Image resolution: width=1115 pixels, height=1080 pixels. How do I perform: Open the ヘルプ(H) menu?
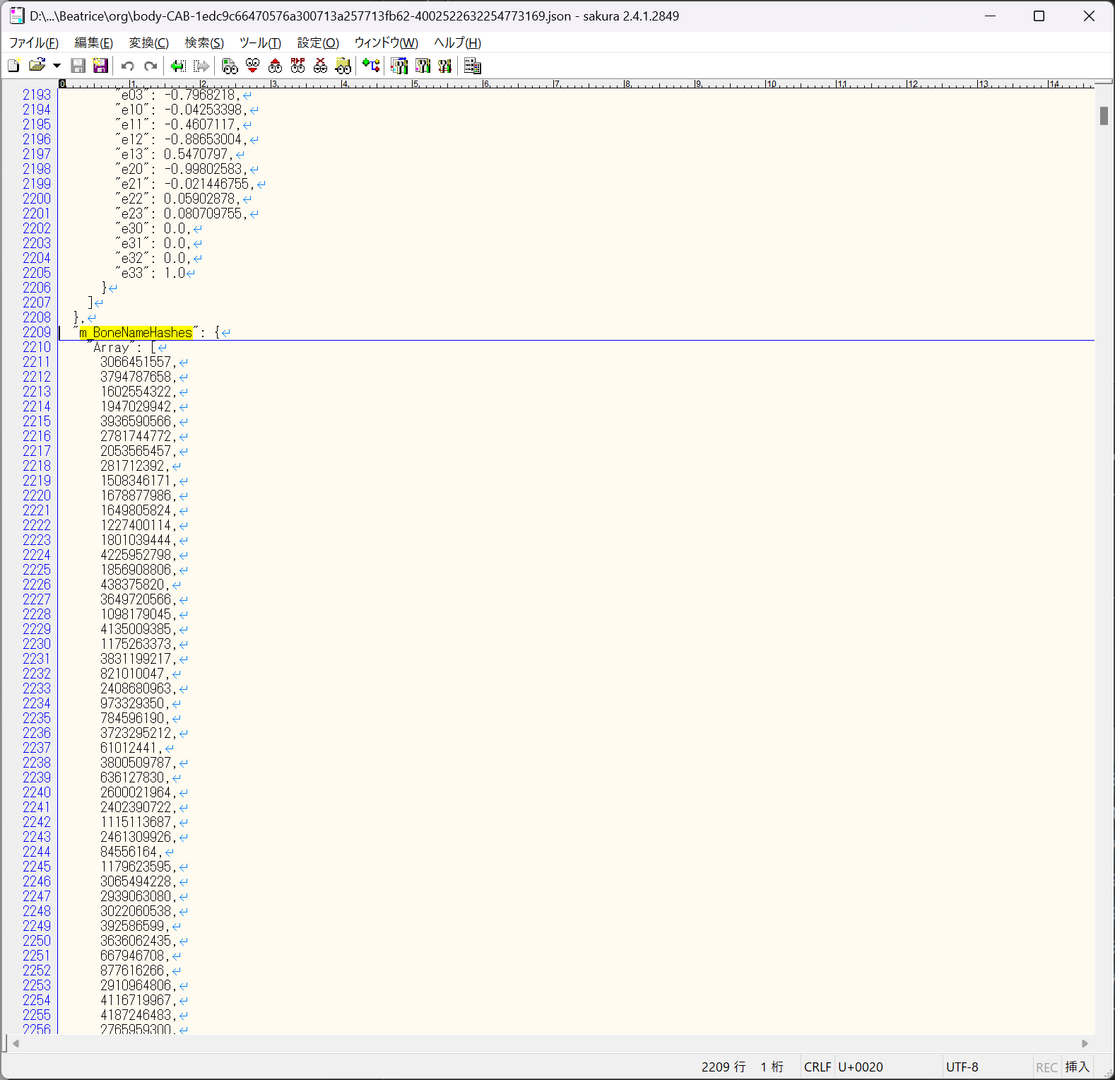click(x=457, y=43)
